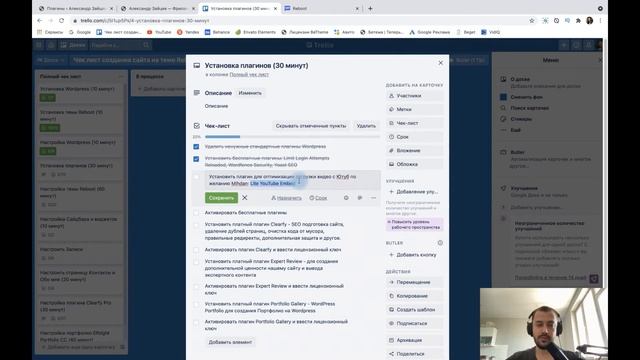Check 'Активировать плагин Expert Review' item
Screen dimensions: 640x360
196,287
